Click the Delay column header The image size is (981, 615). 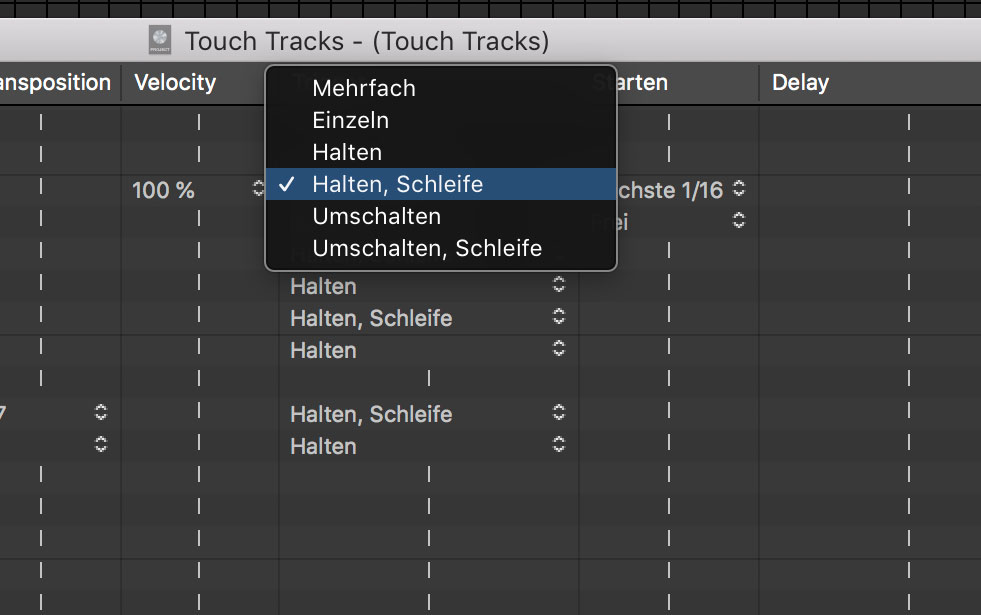point(800,83)
